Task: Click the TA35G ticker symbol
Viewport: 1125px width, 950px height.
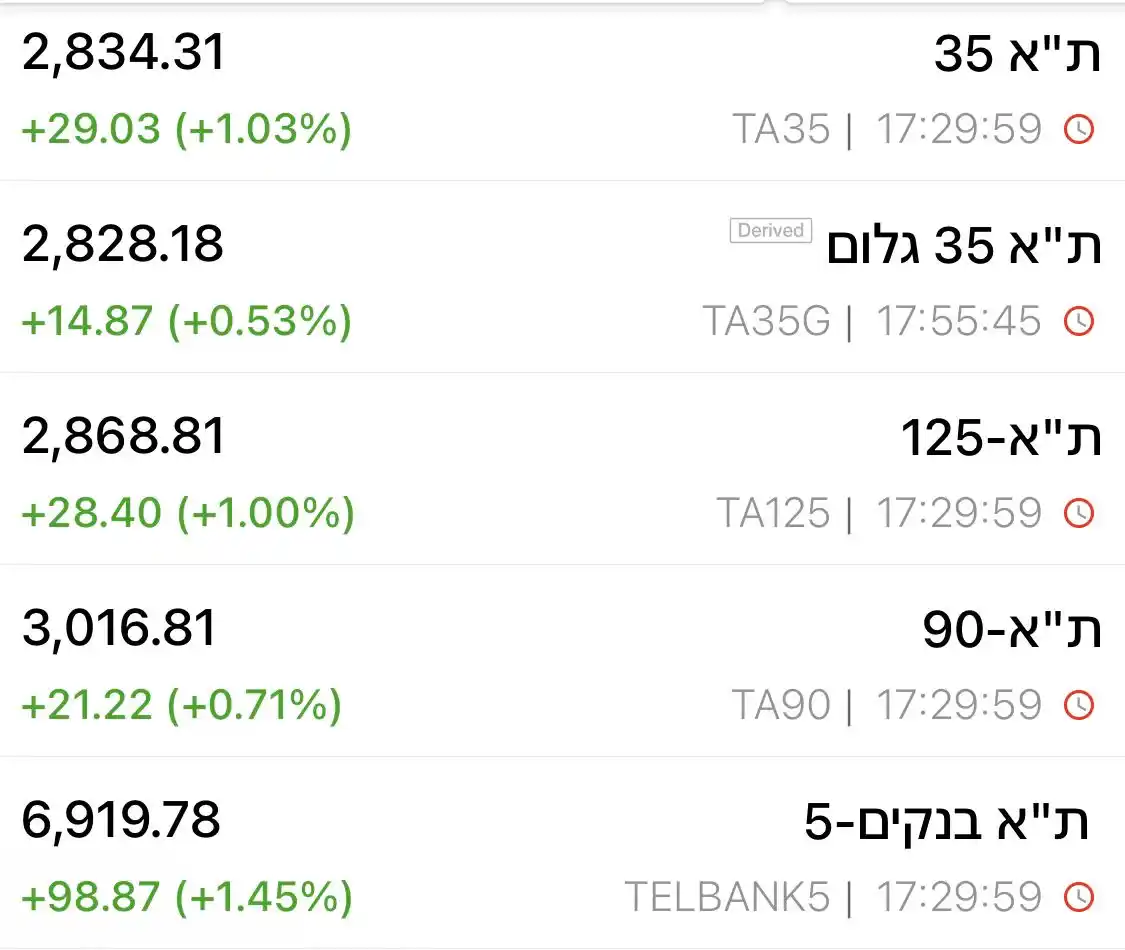Action: [766, 321]
